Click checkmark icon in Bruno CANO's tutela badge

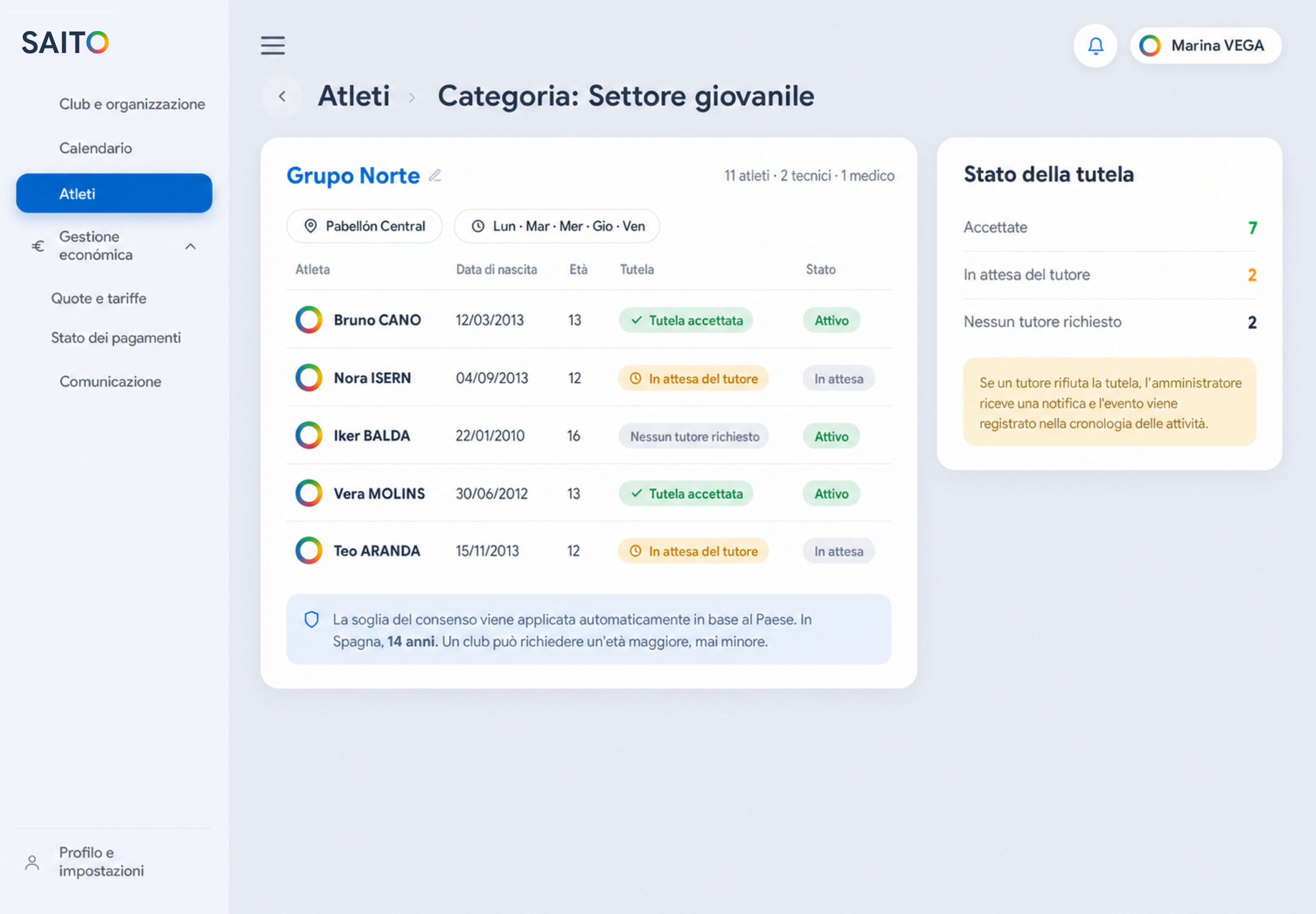636,320
